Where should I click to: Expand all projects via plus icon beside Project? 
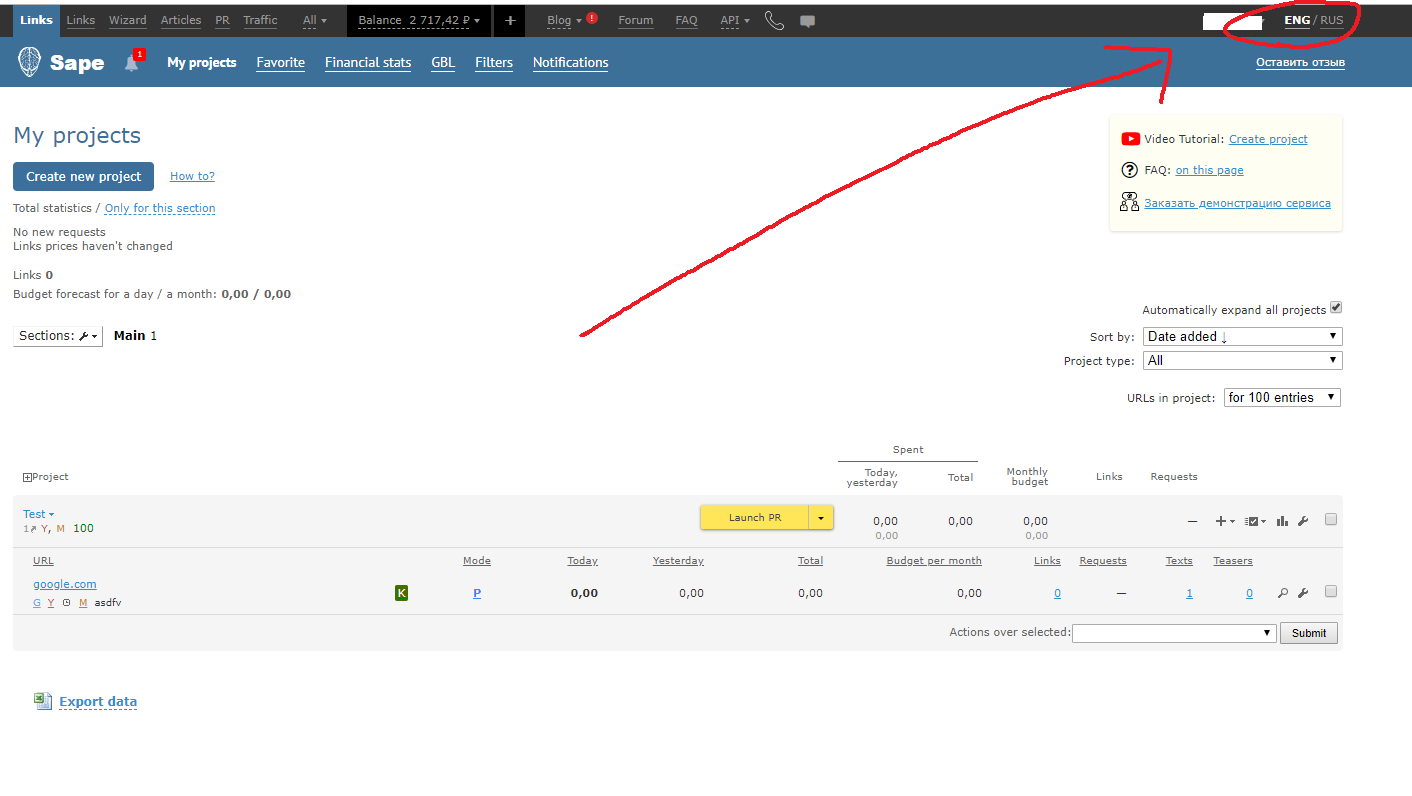27,477
